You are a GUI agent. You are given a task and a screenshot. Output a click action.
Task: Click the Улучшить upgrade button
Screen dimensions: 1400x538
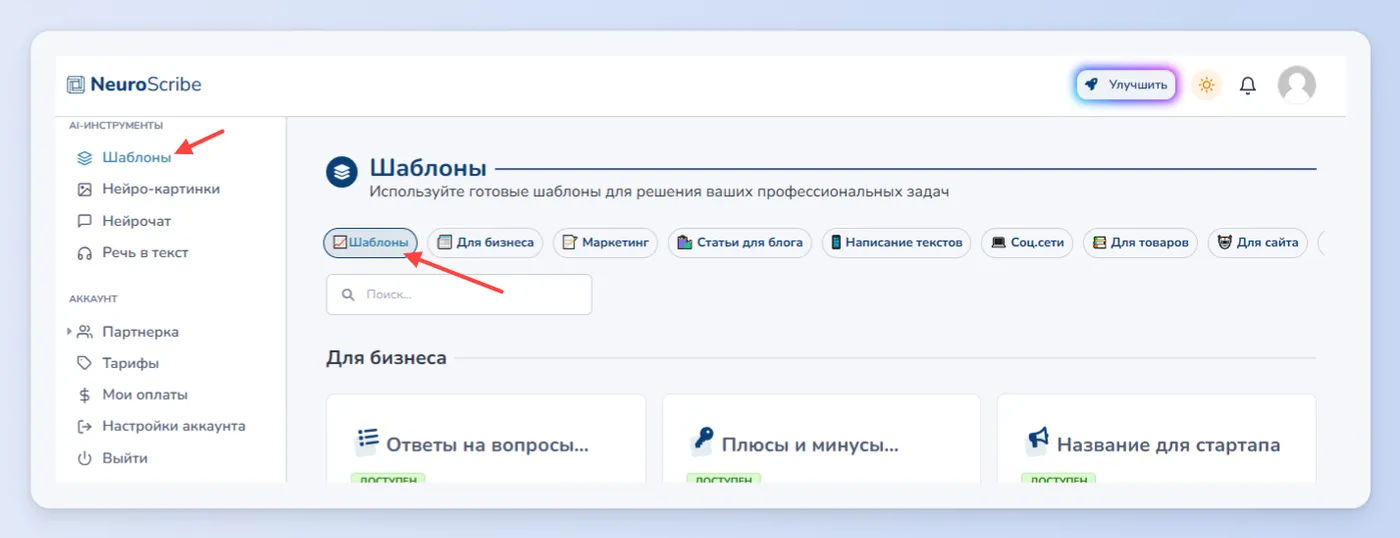(x=1126, y=85)
